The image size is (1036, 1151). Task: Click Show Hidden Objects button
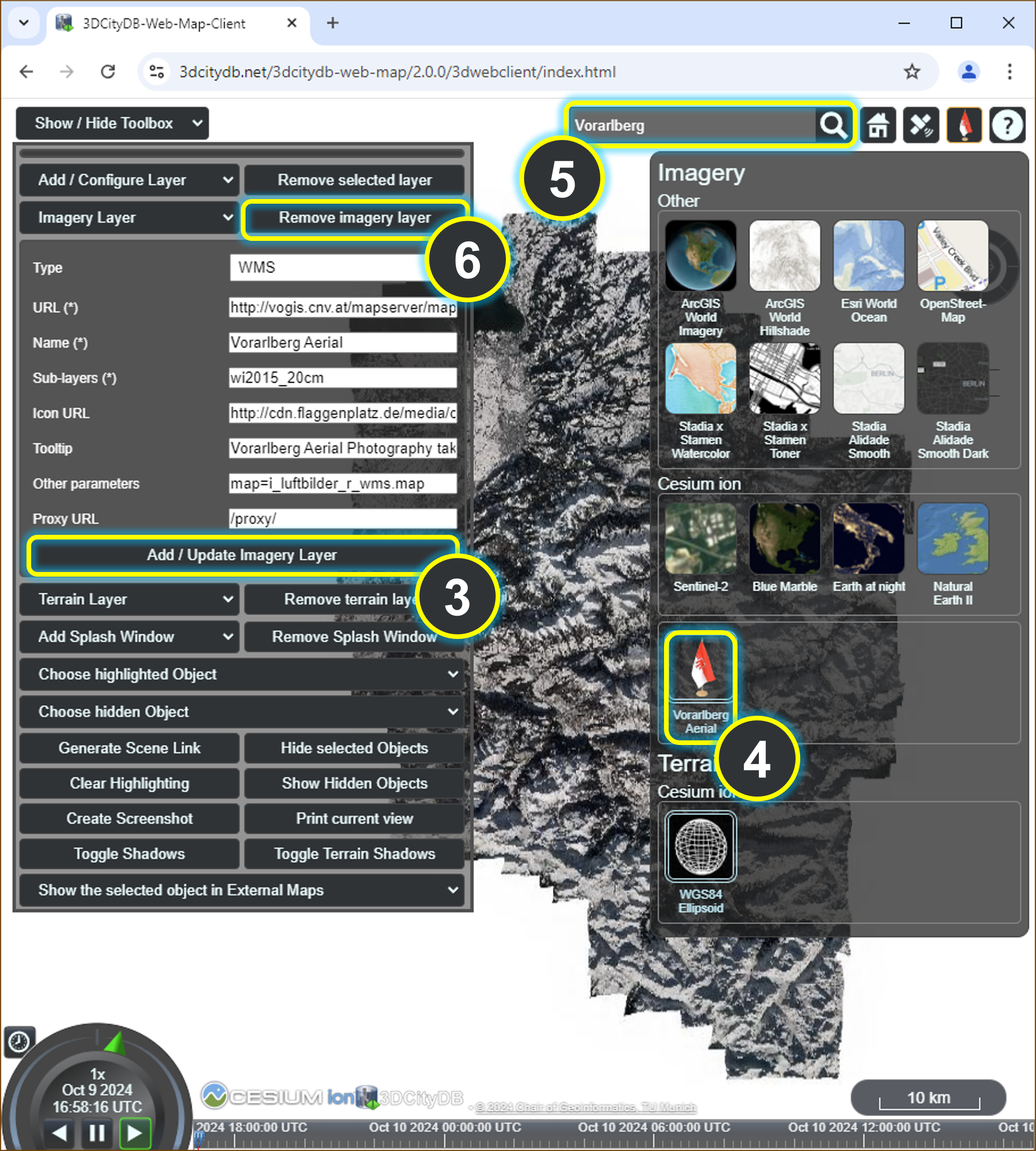(x=354, y=783)
